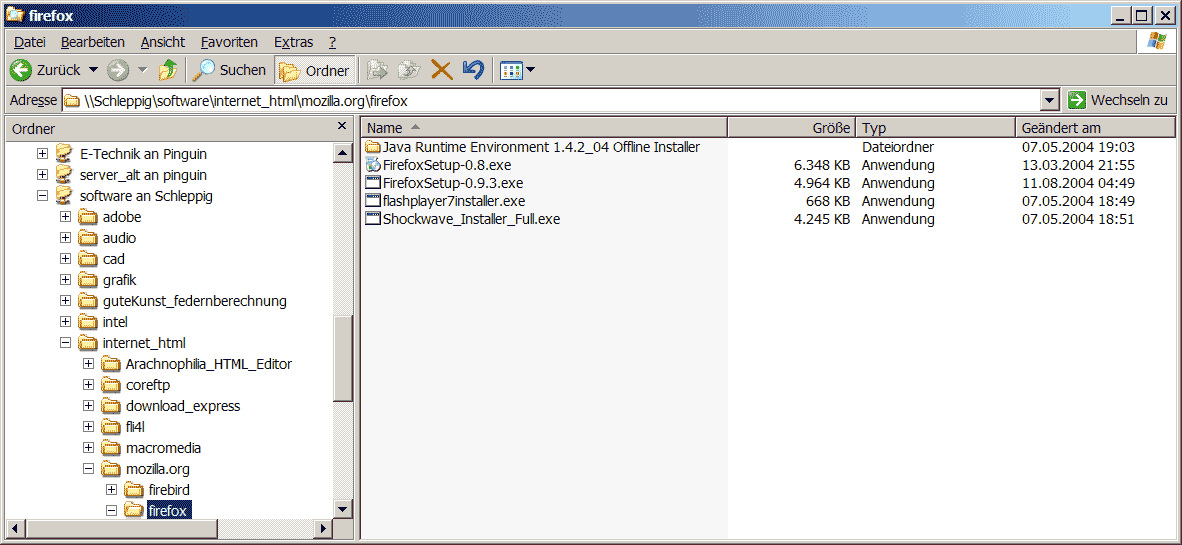Select the Shockwave_Installer_Full.exe file icon

(372, 219)
